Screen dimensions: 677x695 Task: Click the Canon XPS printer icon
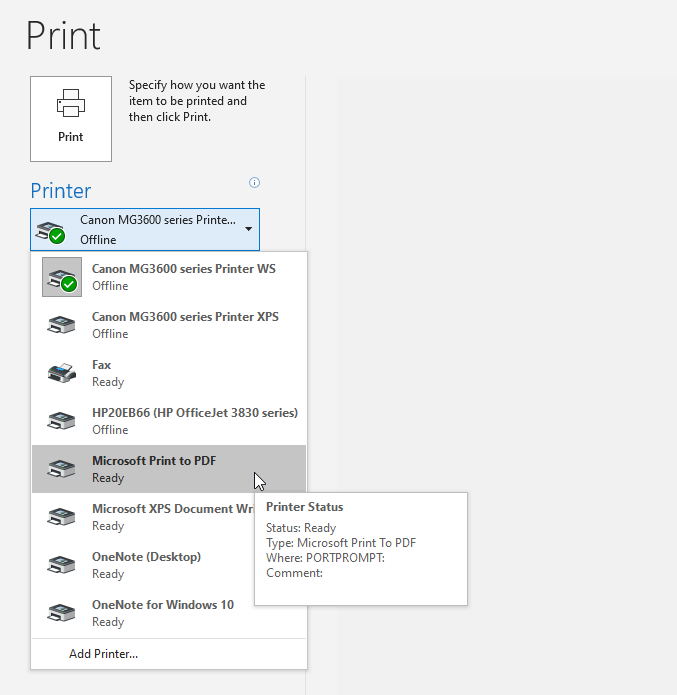[x=62, y=325]
